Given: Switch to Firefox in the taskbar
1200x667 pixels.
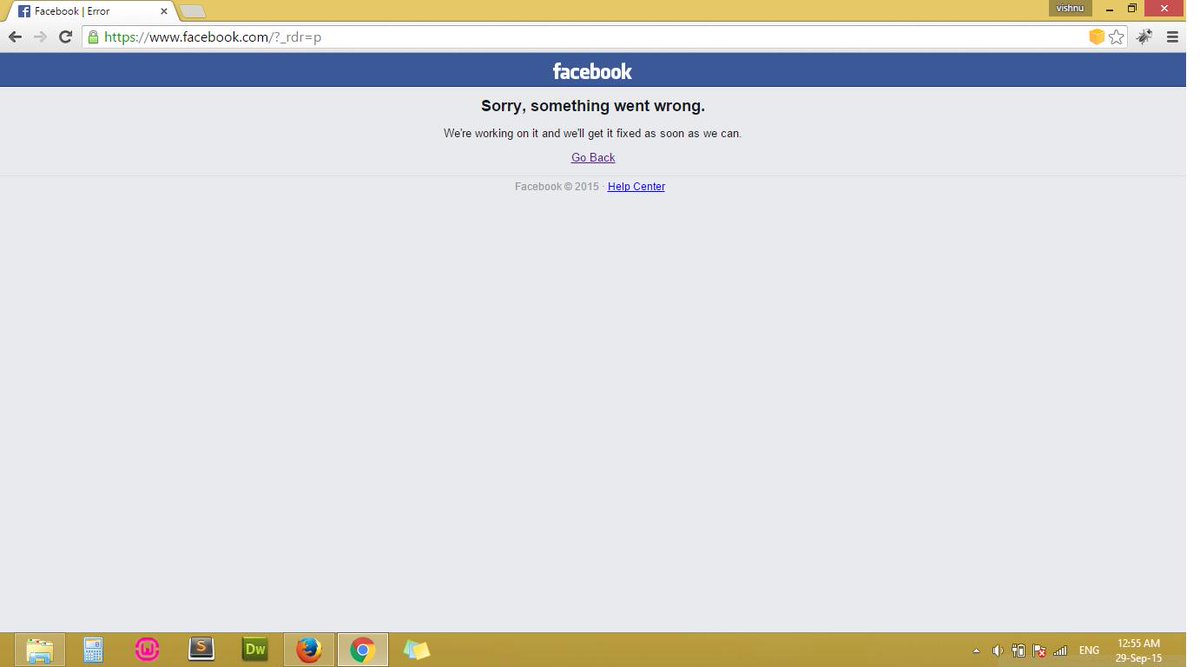Looking at the screenshot, I should 309,650.
